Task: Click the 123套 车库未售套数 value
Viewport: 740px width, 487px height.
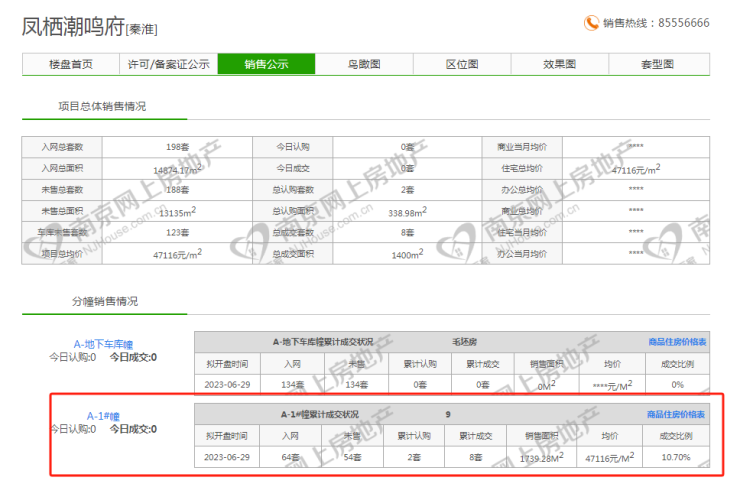Action: 177,233
